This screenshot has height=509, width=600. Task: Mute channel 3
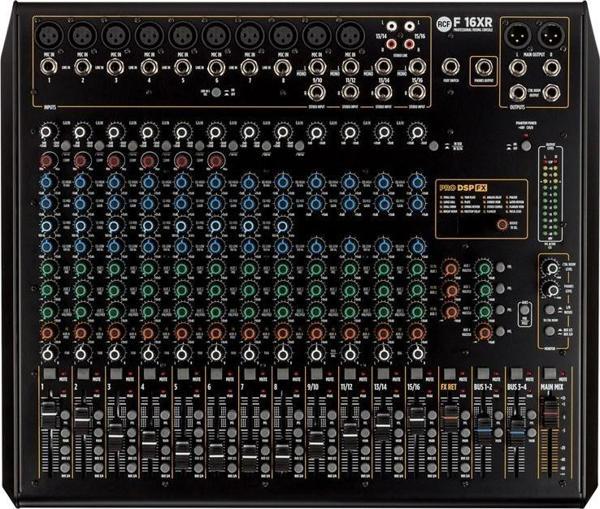tap(116, 374)
